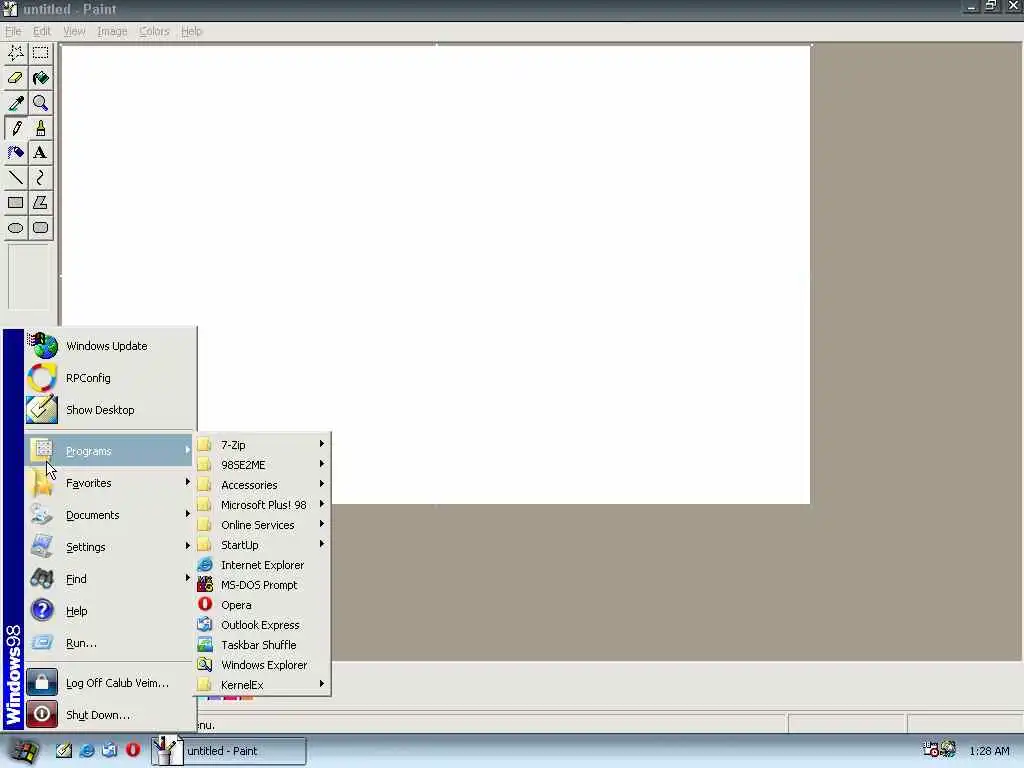Expand the Documents submenu

pyautogui.click(x=110, y=515)
